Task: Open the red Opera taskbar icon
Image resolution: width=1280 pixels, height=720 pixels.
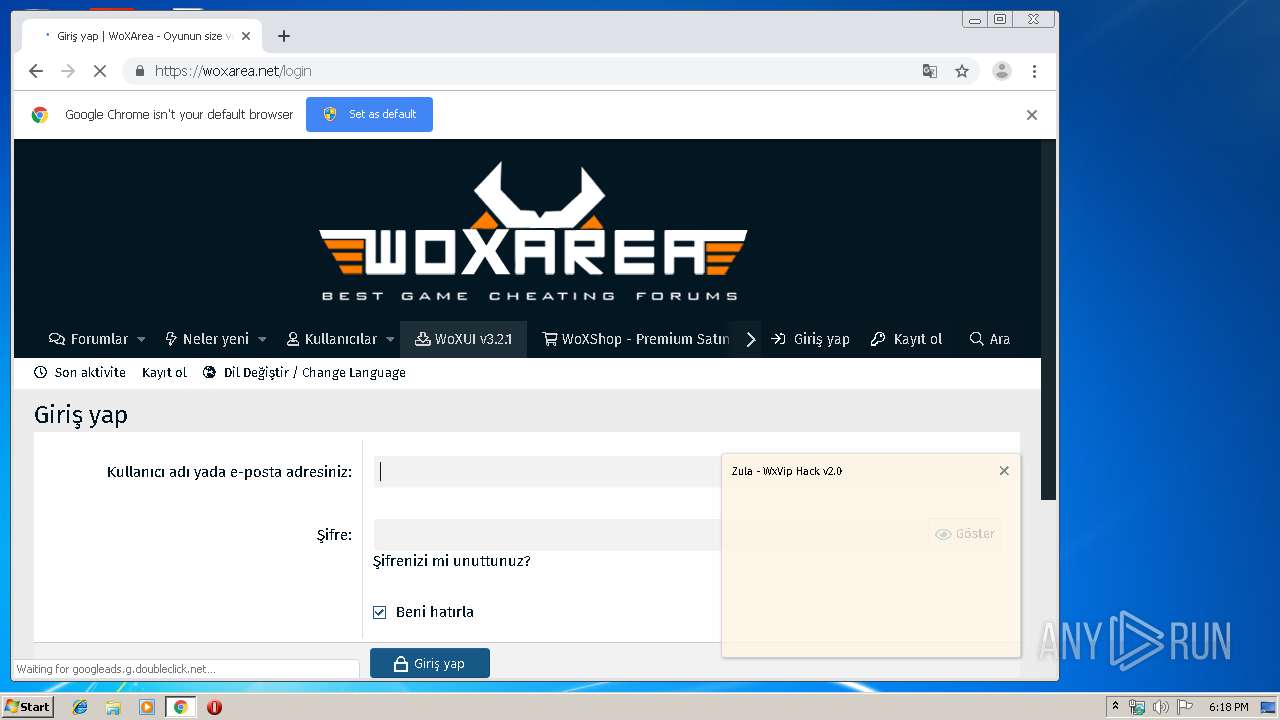Action: (214, 707)
